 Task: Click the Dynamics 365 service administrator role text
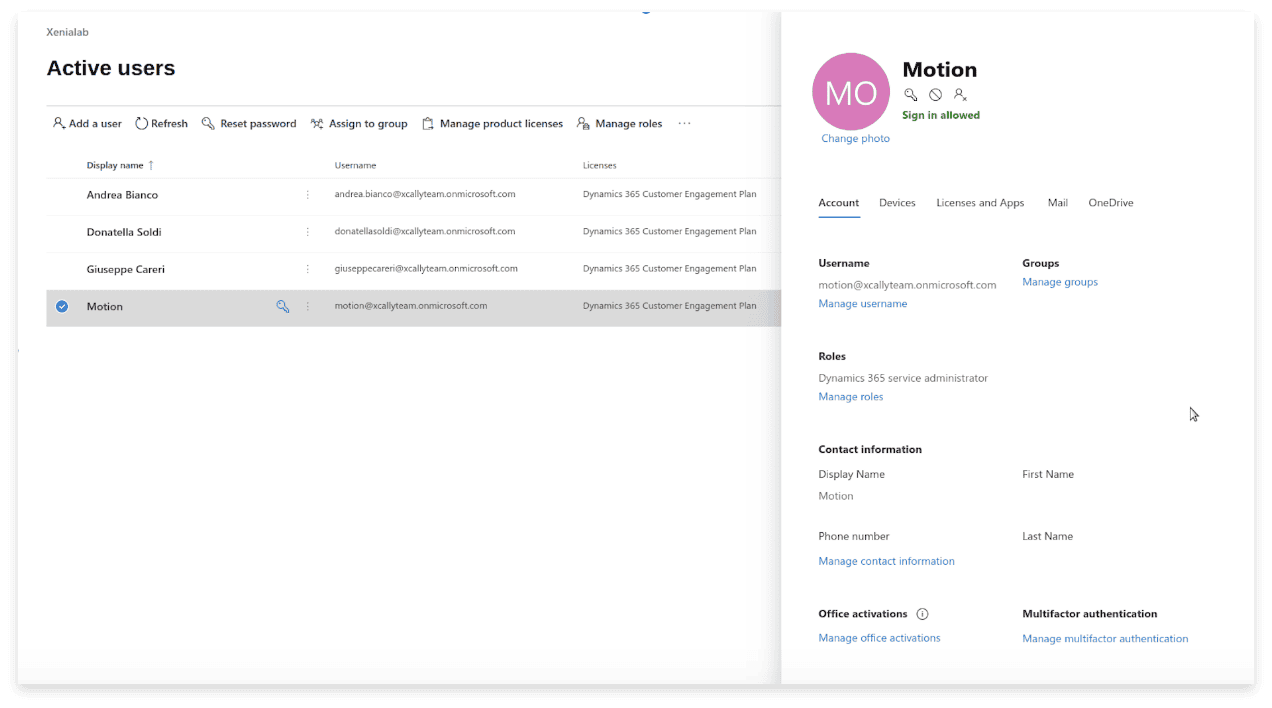[903, 379]
